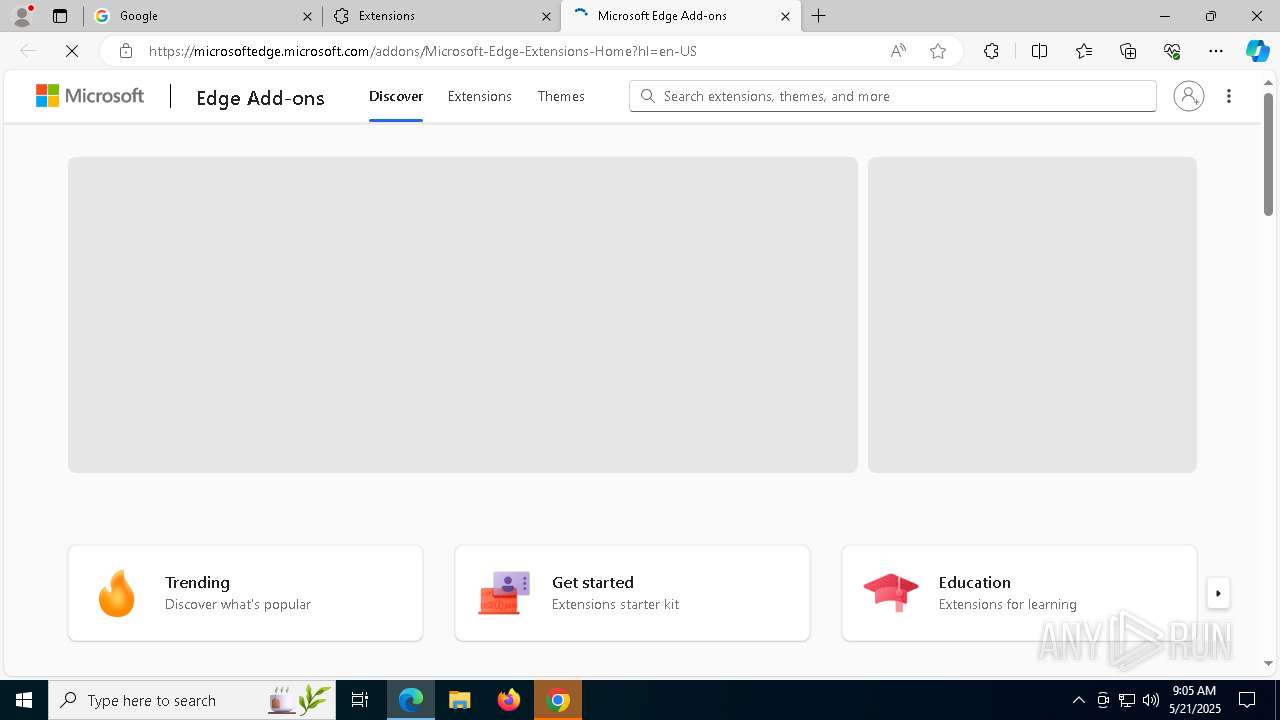
Task: Open the Add-ons more options menu
Action: (1229, 96)
